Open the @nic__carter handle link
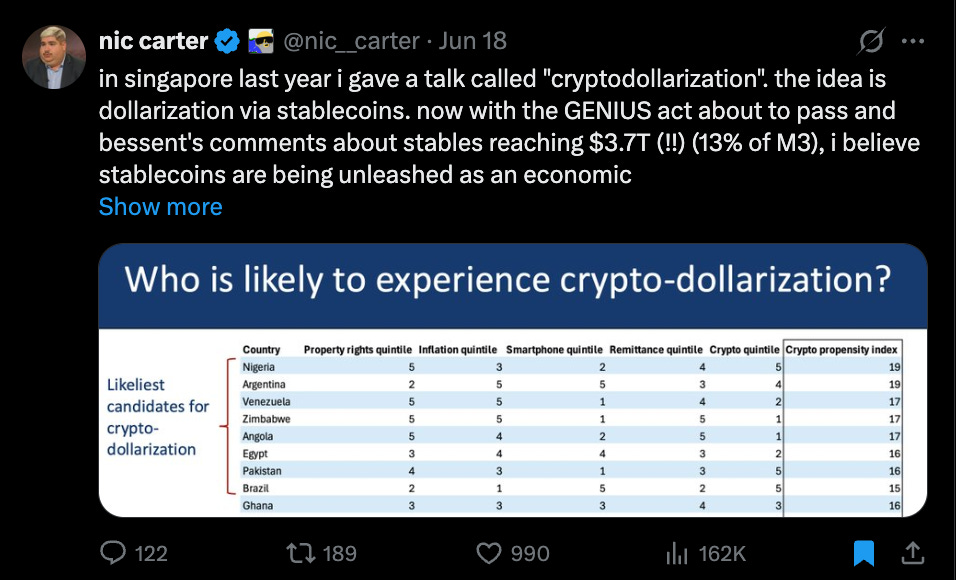Viewport: 956px width, 580px height. (x=351, y=41)
